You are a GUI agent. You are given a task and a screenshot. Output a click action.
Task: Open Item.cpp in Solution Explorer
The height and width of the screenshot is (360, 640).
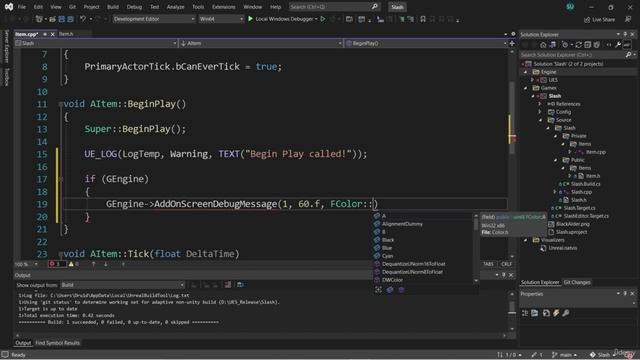tap(596, 152)
